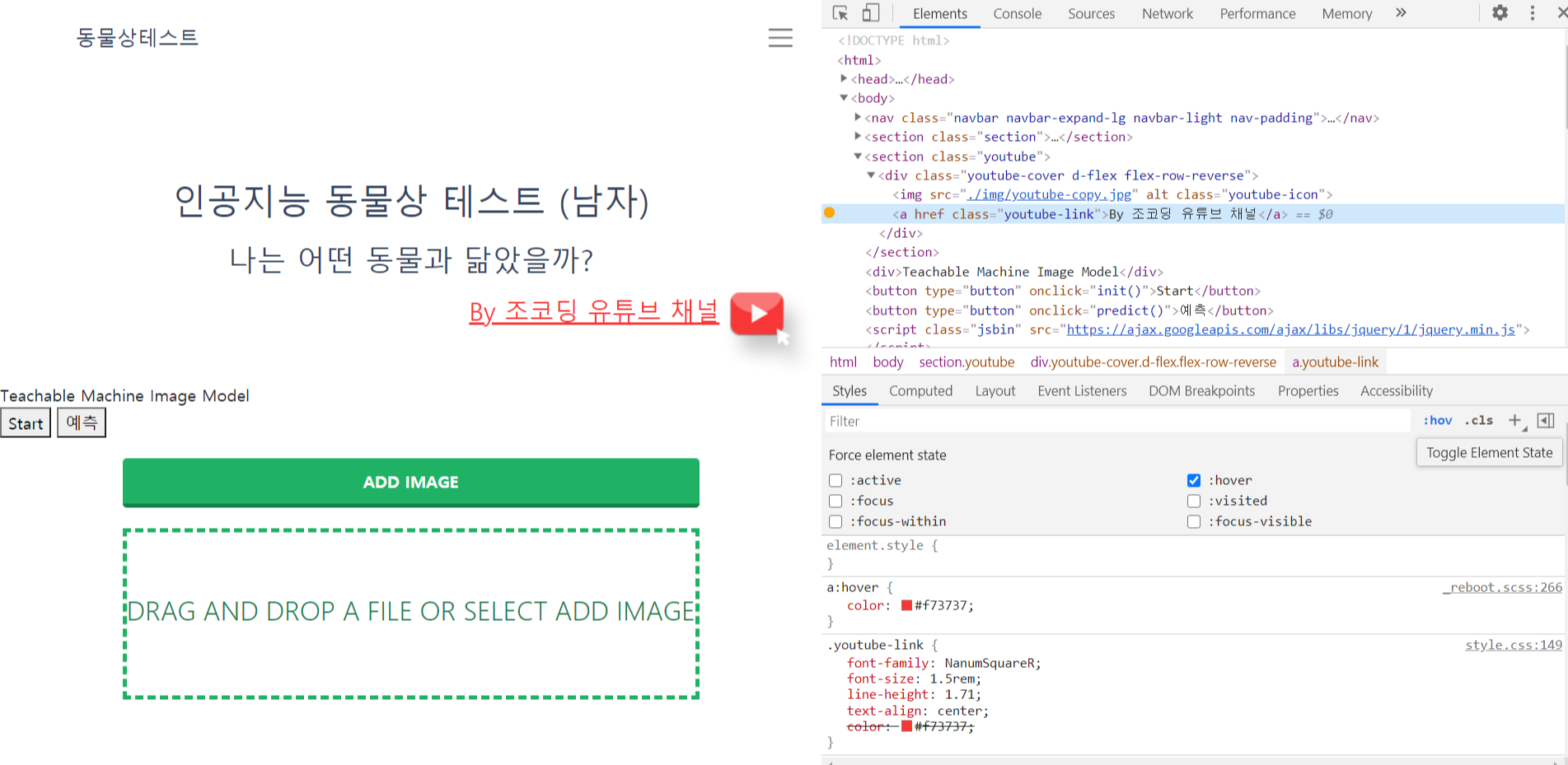Open the DevTools three-dot customize menu
Screen dimensions: 1568x765
click(x=1533, y=13)
